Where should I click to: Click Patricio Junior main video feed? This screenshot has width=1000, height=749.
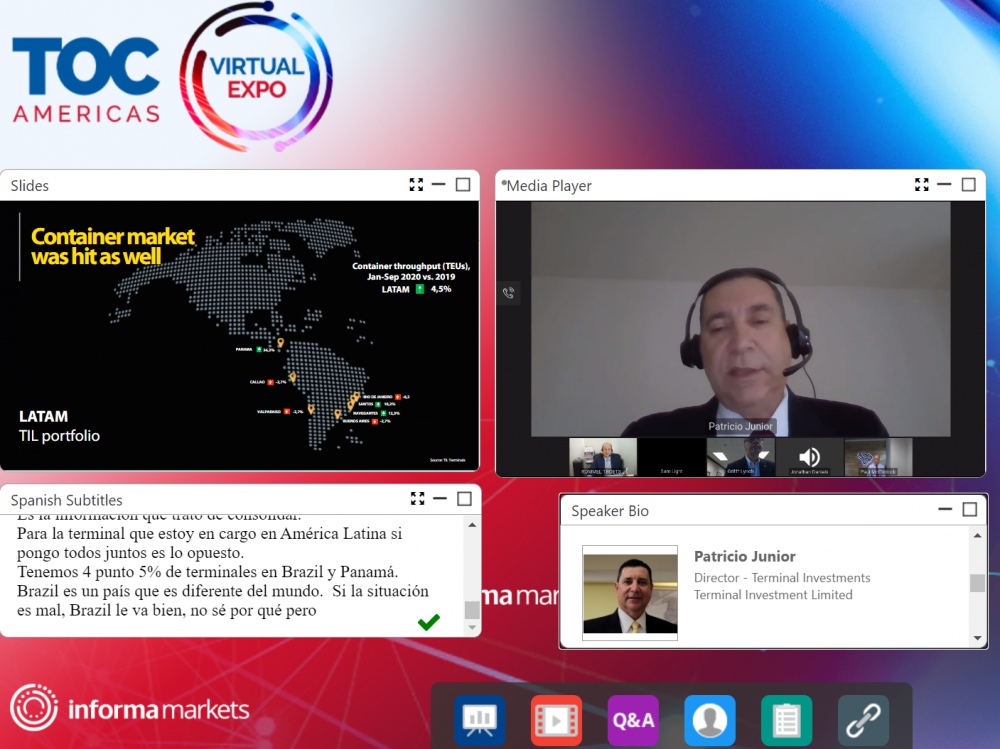(740, 319)
